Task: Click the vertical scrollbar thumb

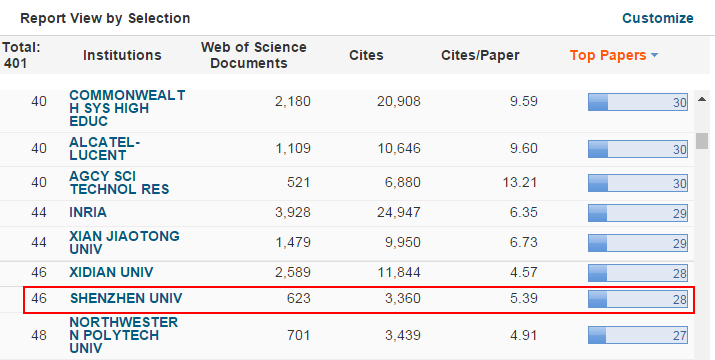Action: click(702, 141)
